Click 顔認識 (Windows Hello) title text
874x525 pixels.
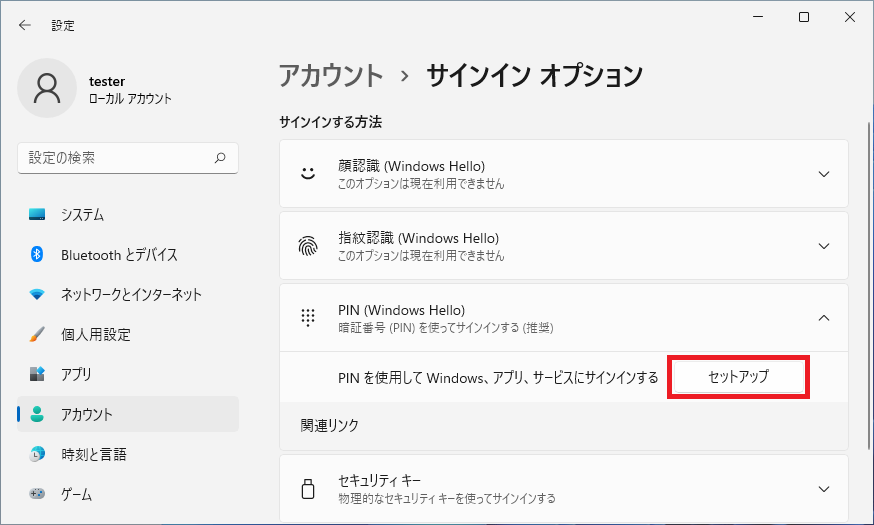click(411, 166)
